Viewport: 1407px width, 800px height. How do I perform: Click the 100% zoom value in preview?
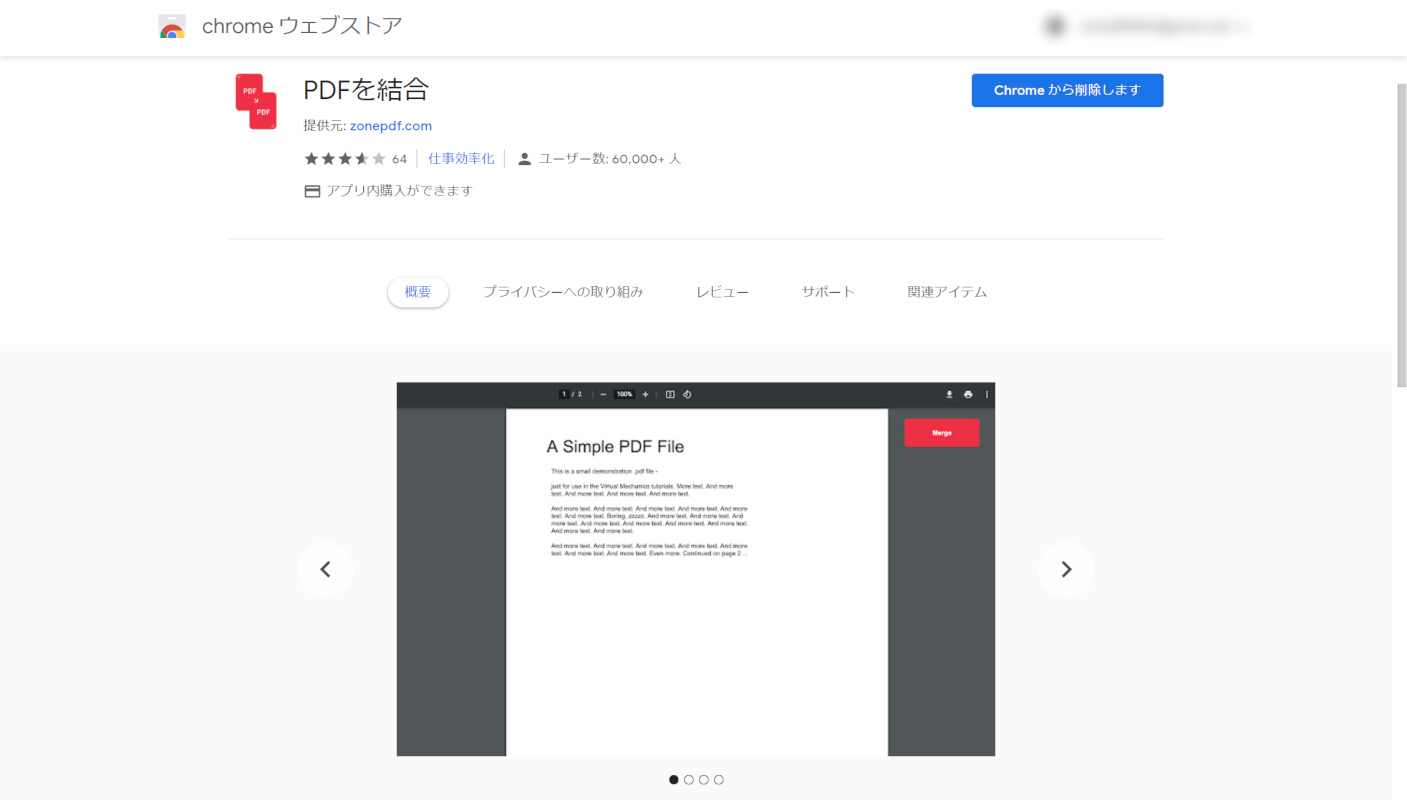tap(624, 394)
